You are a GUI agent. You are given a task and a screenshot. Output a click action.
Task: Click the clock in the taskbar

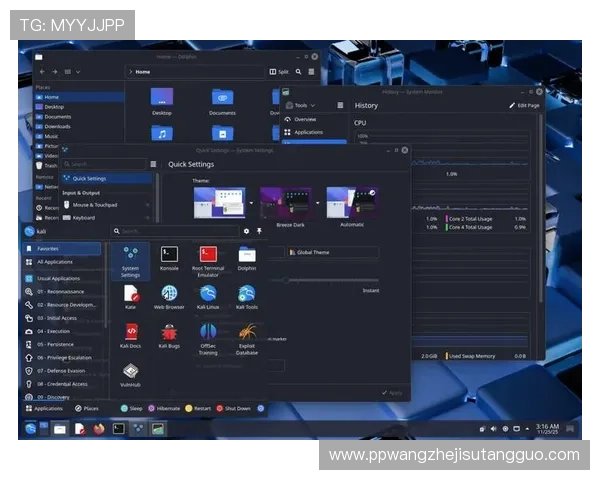[547, 429]
